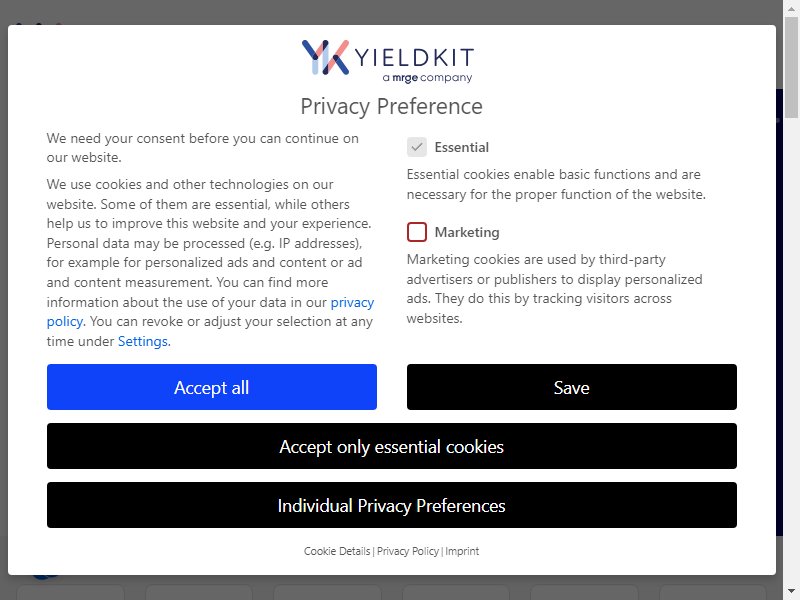Choose Accept only essential cookies
Image resolution: width=800 pixels, height=600 pixels.
click(x=392, y=446)
